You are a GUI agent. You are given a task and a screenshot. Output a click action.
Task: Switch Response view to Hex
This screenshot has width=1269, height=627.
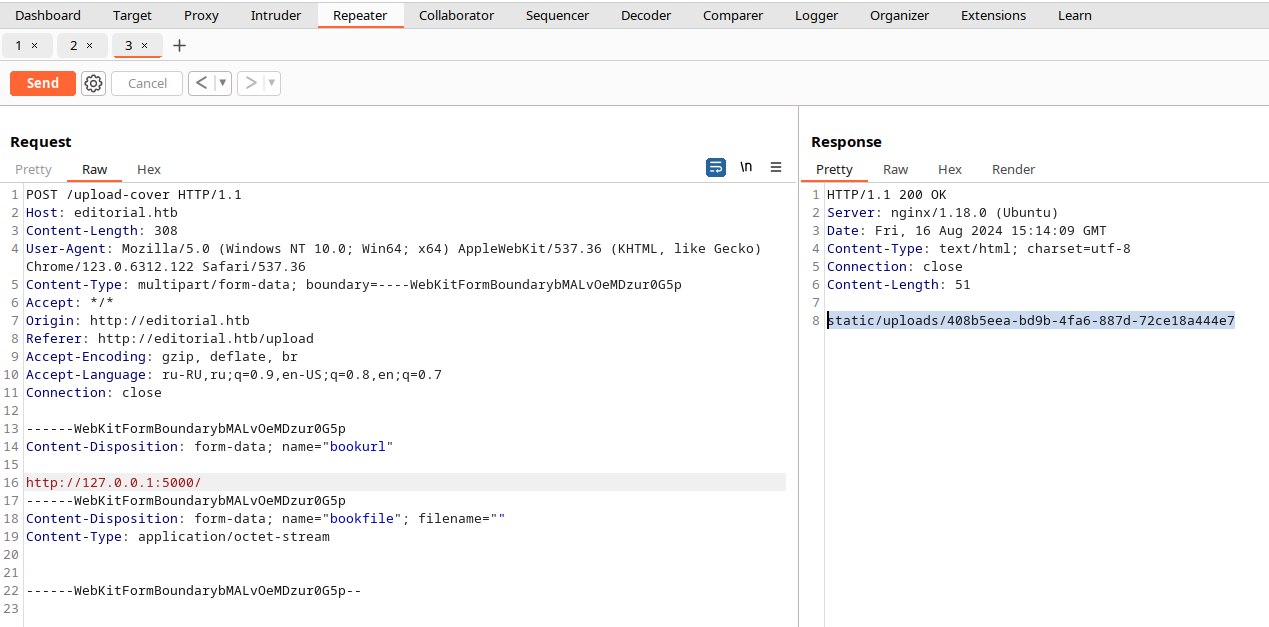[x=950, y=169]
